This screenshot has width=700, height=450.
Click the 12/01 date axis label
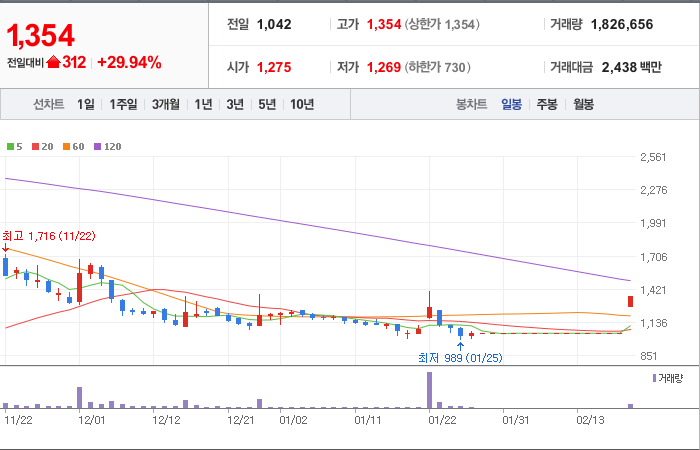pyautogui.click(x=92, y=420)
